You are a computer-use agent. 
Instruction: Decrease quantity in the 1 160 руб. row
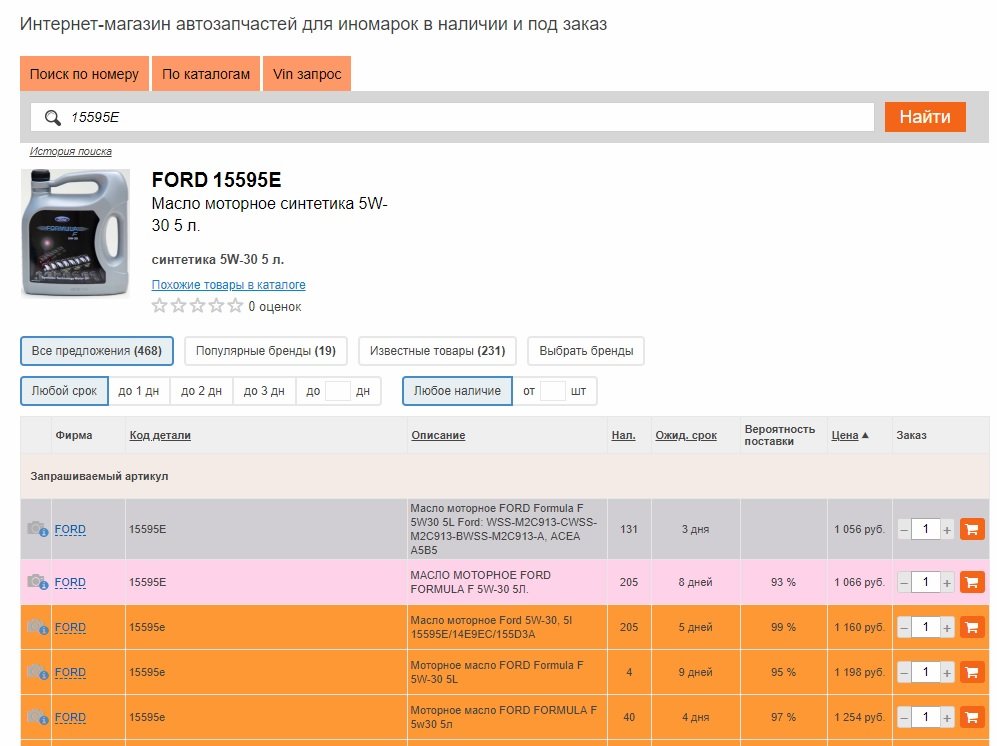tap(904, 628)
